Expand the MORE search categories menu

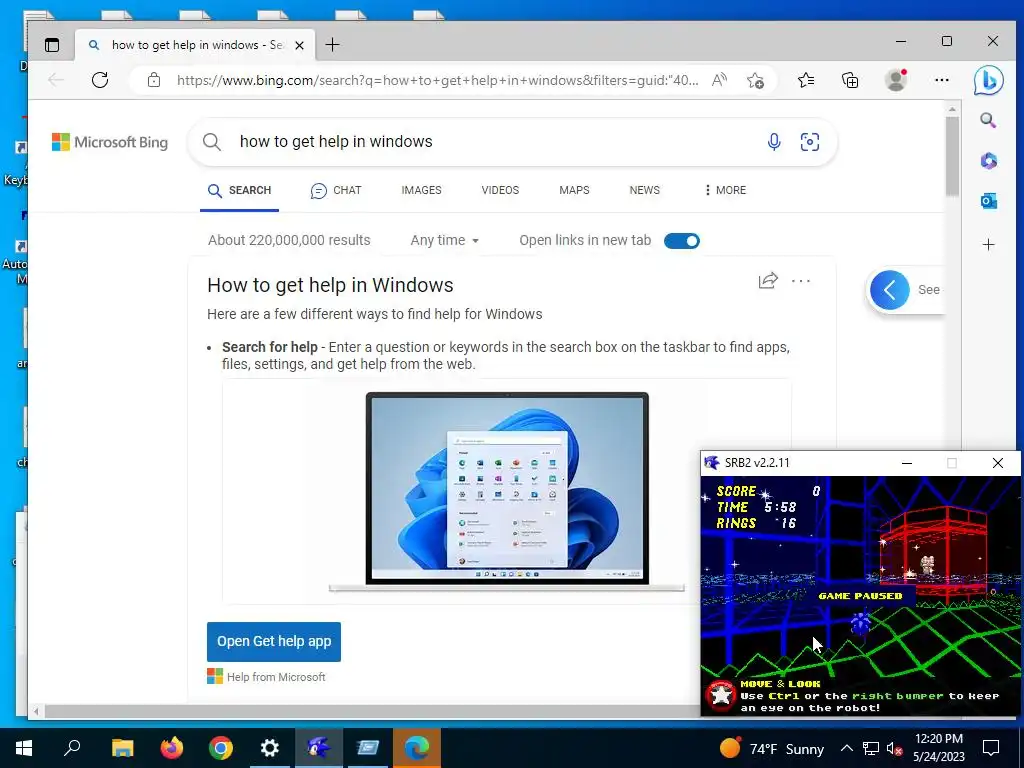click(725, 190)
